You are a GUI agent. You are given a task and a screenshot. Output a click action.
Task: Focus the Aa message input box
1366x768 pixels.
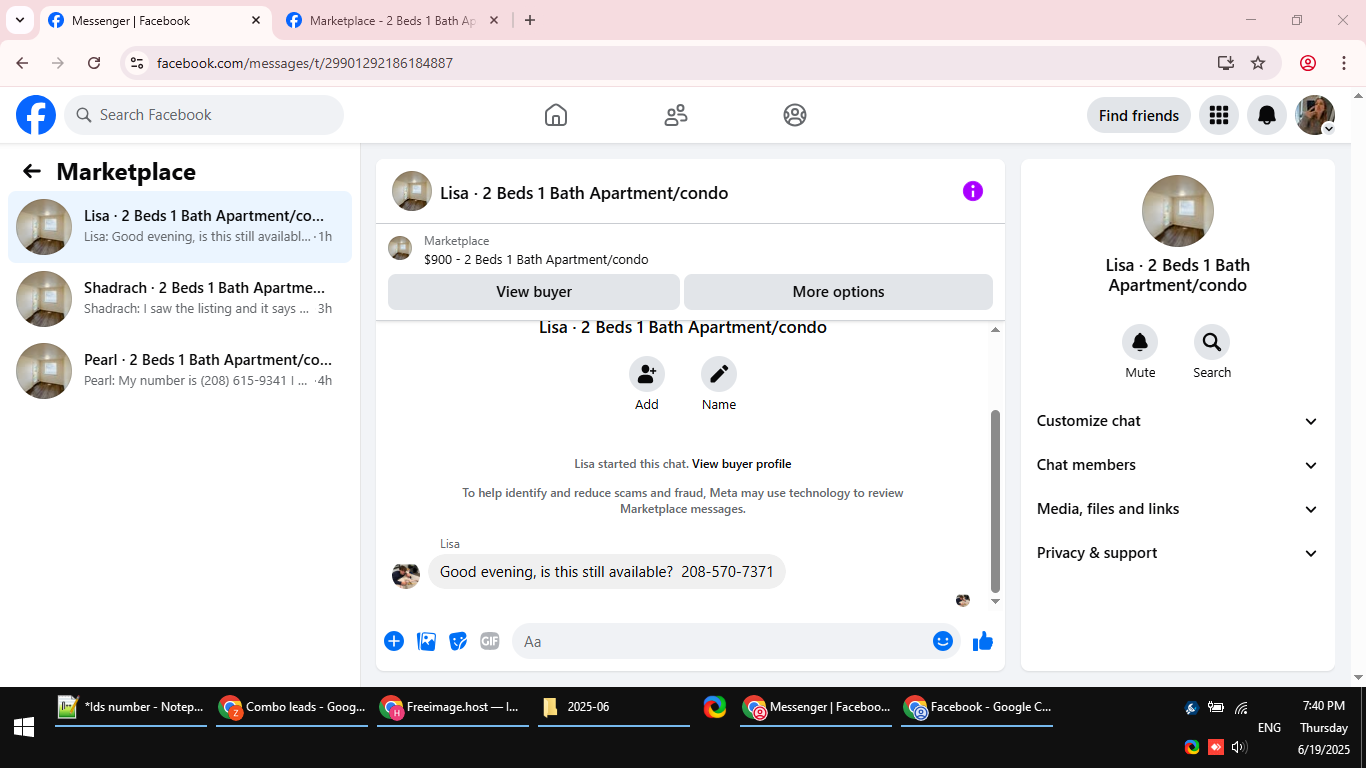[736, 641]
